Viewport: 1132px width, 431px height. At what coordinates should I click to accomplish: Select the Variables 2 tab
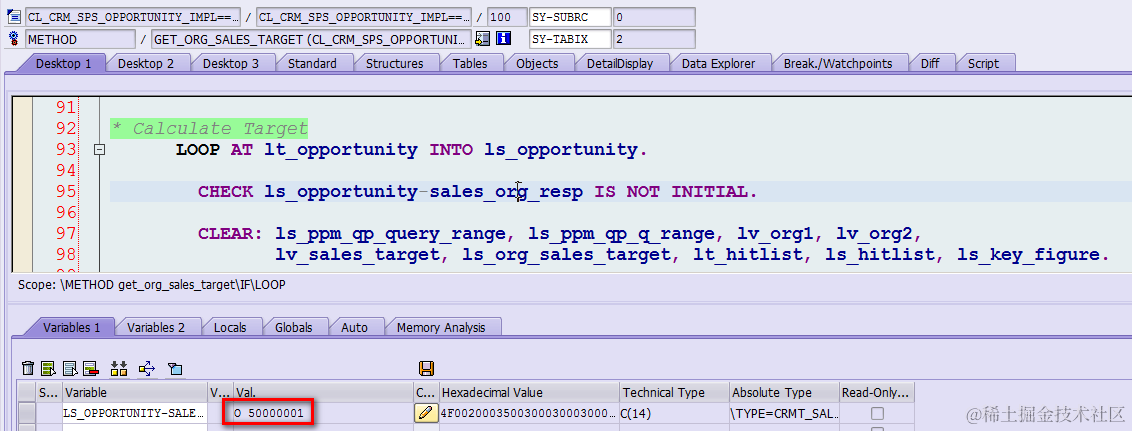pyautogui.click(x=156, y=327)
